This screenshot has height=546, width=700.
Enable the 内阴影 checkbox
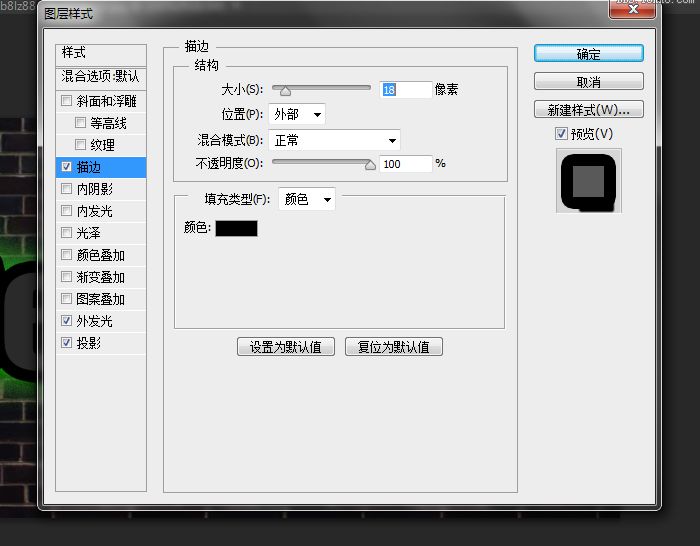pyautogui.click(x=66, y=188)
